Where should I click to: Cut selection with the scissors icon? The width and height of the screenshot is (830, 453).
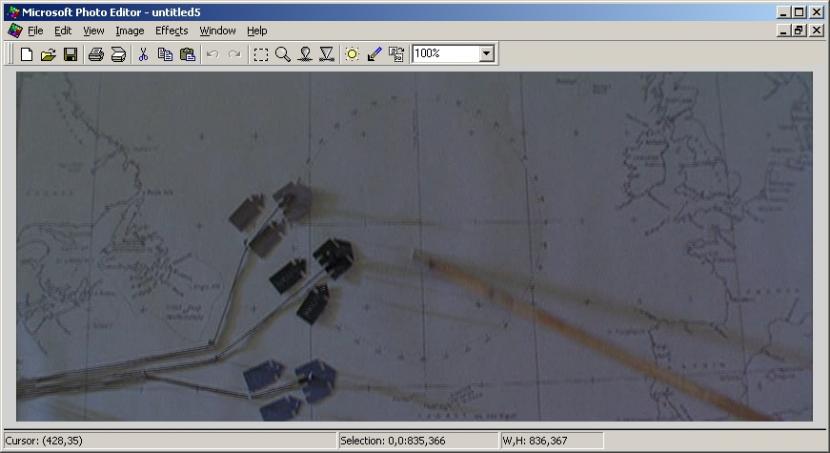point(143,54)
